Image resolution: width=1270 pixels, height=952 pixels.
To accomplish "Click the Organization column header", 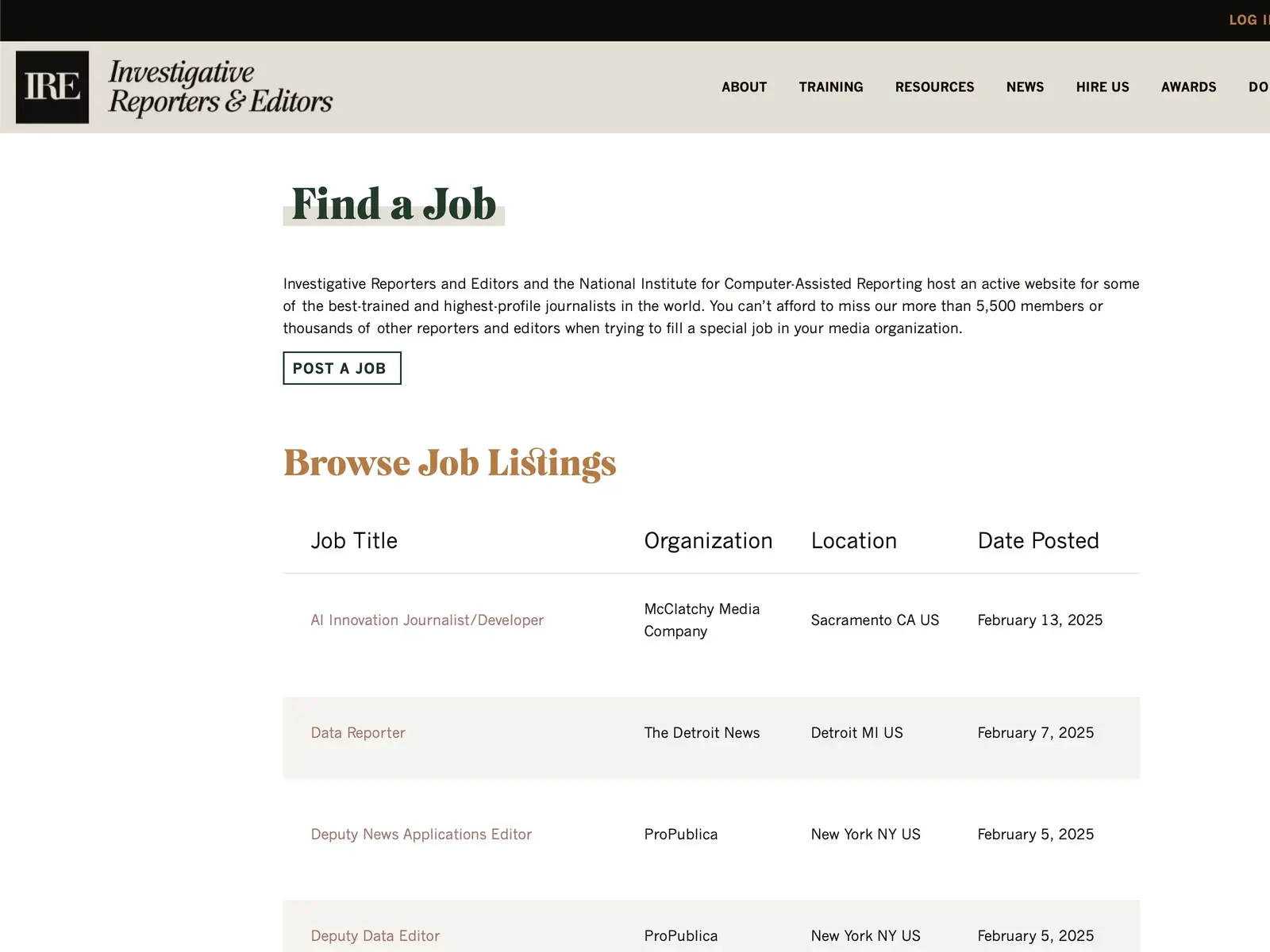I will (708, 541).
